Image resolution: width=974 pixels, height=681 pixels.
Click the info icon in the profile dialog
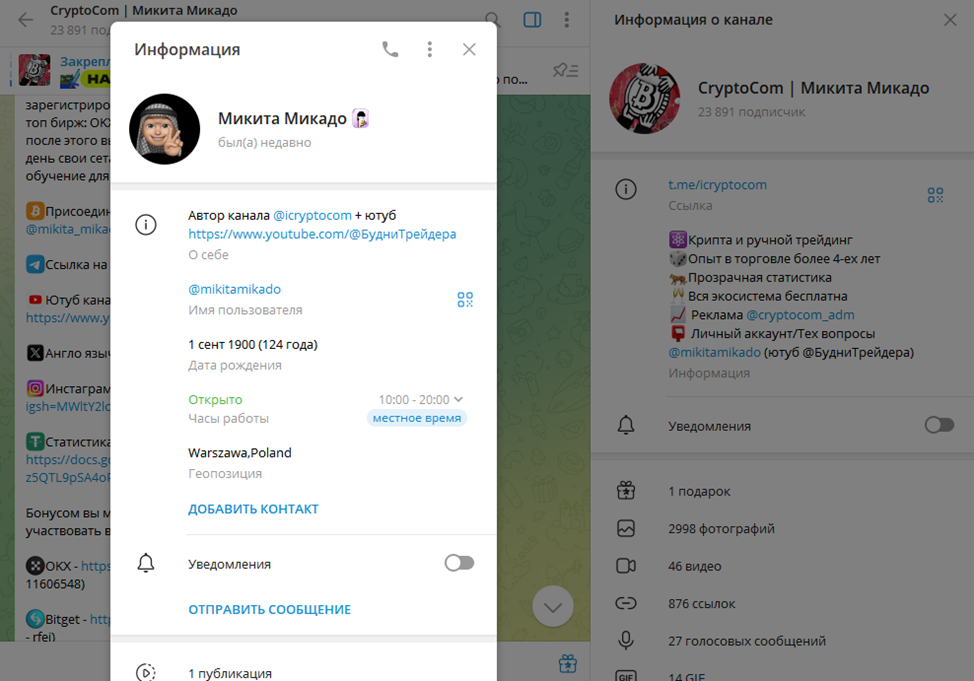coord(146,224)
